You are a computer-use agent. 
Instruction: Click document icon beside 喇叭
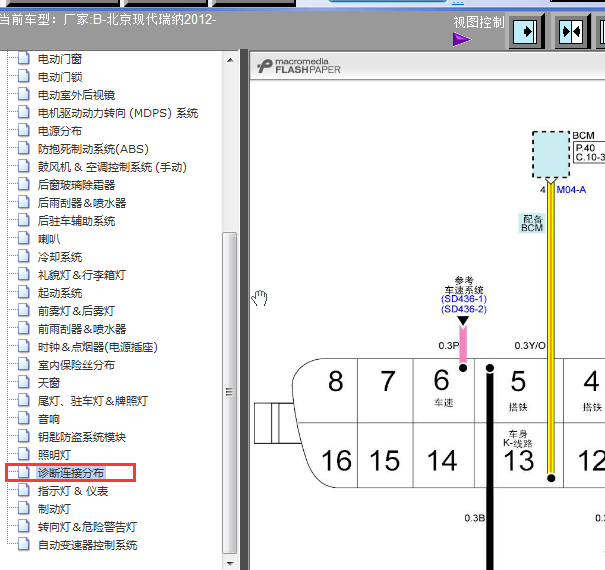click(24, 238)
